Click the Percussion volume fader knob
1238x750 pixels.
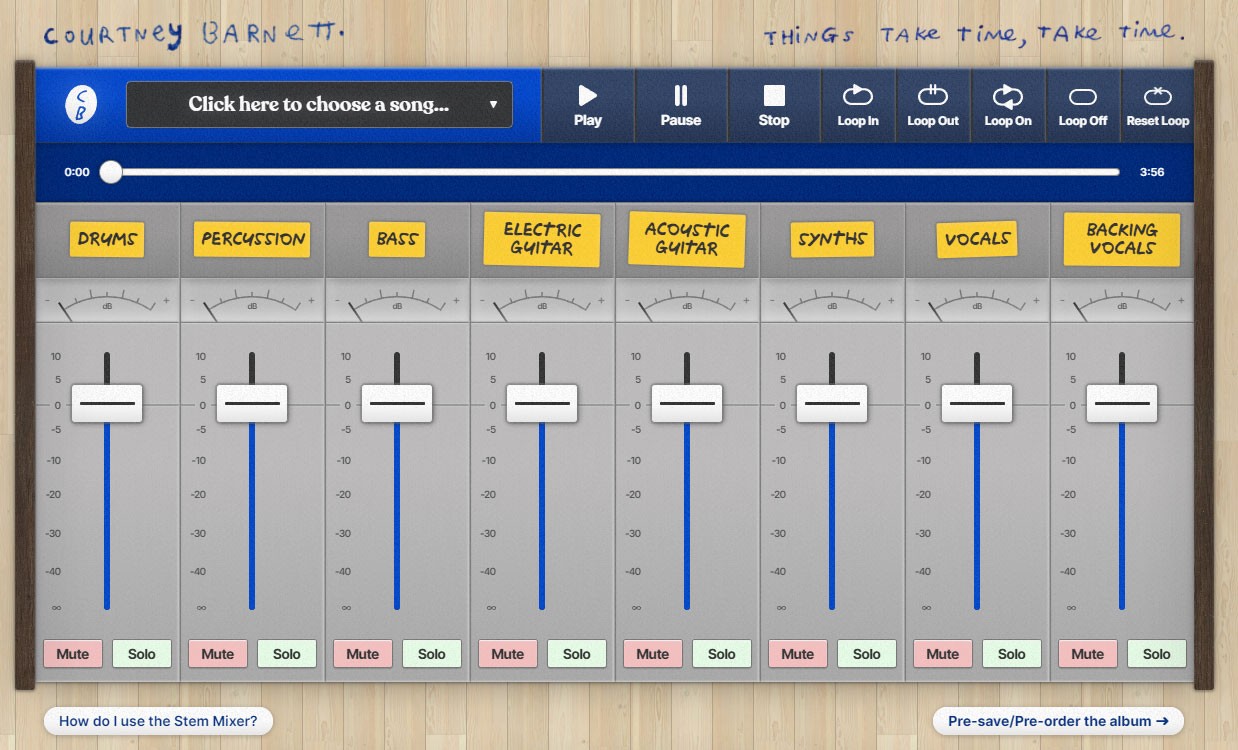pyautogui.click(x=252, y=404)
